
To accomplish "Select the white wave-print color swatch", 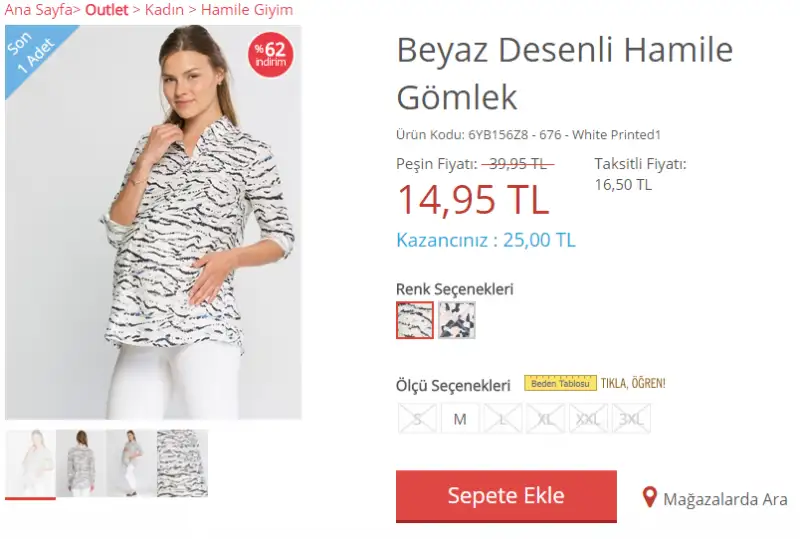I will [415, 320].
